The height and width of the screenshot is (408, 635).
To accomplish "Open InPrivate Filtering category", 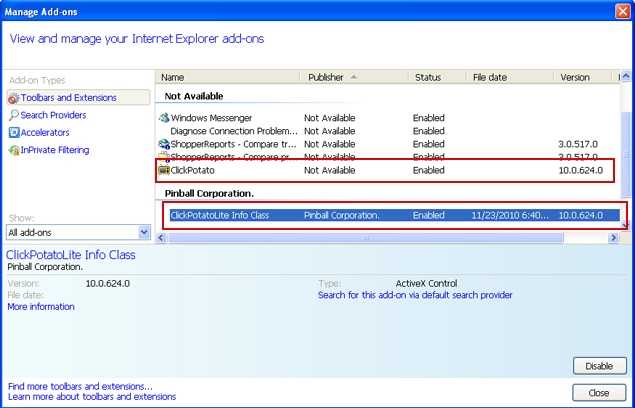I will [x=55, y=150].
